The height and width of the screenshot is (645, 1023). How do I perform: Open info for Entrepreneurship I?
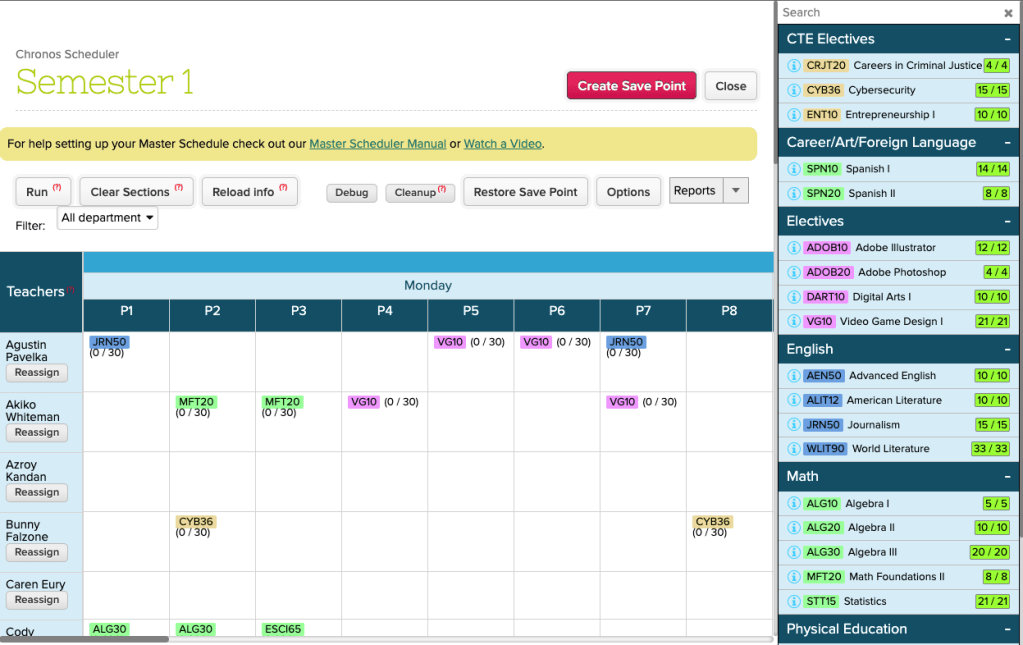794,114
